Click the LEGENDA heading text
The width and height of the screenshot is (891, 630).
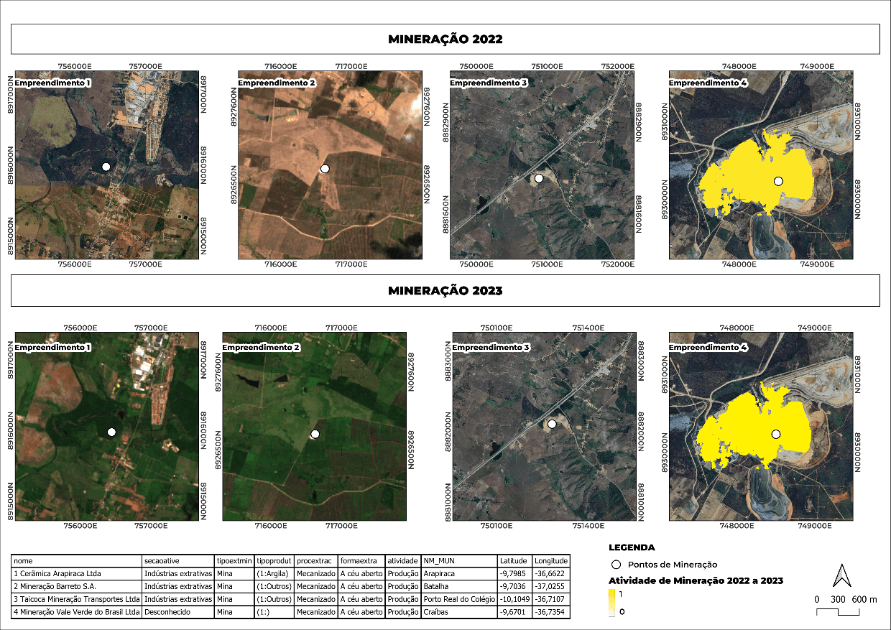tap(631, 548)
